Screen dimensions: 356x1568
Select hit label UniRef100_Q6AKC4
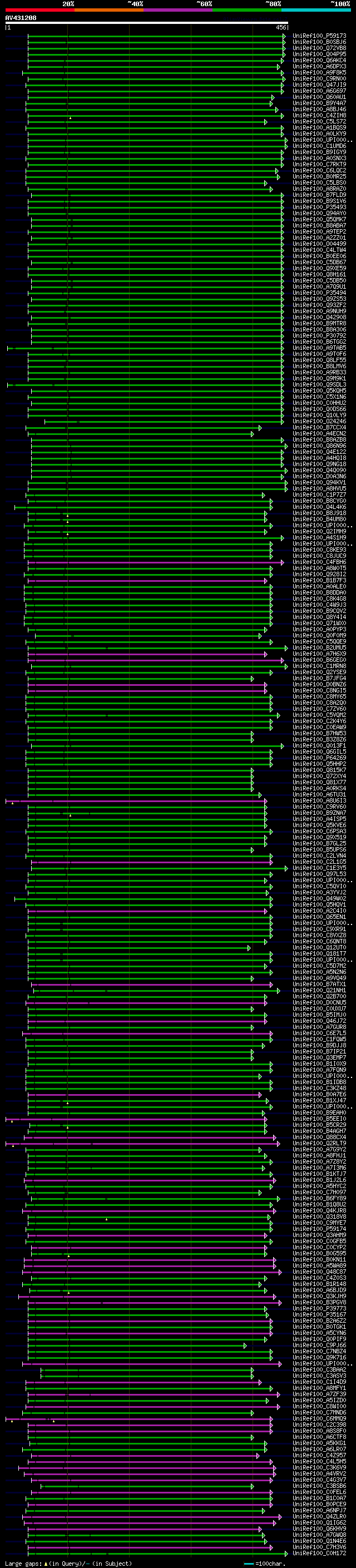[319, 60]
